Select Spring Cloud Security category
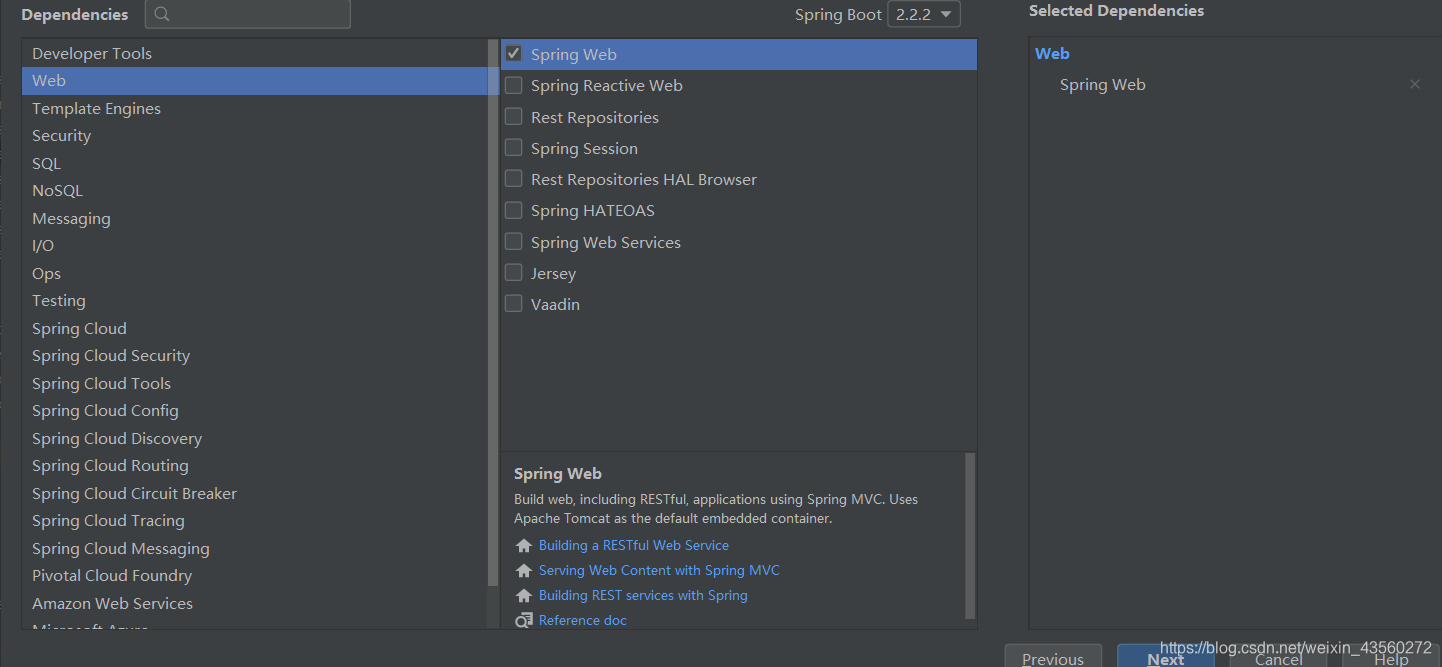 [254, 356]
